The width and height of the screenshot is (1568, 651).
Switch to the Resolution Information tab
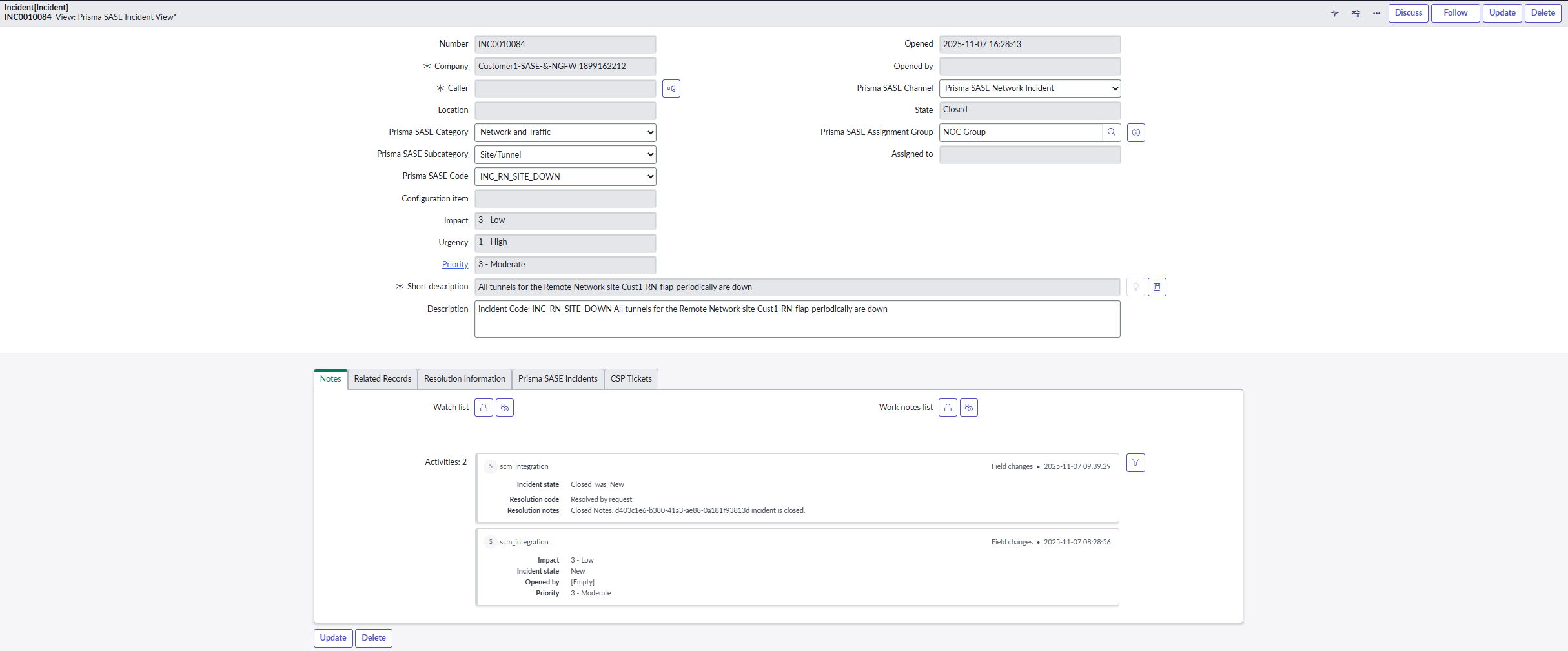[464, 379]
